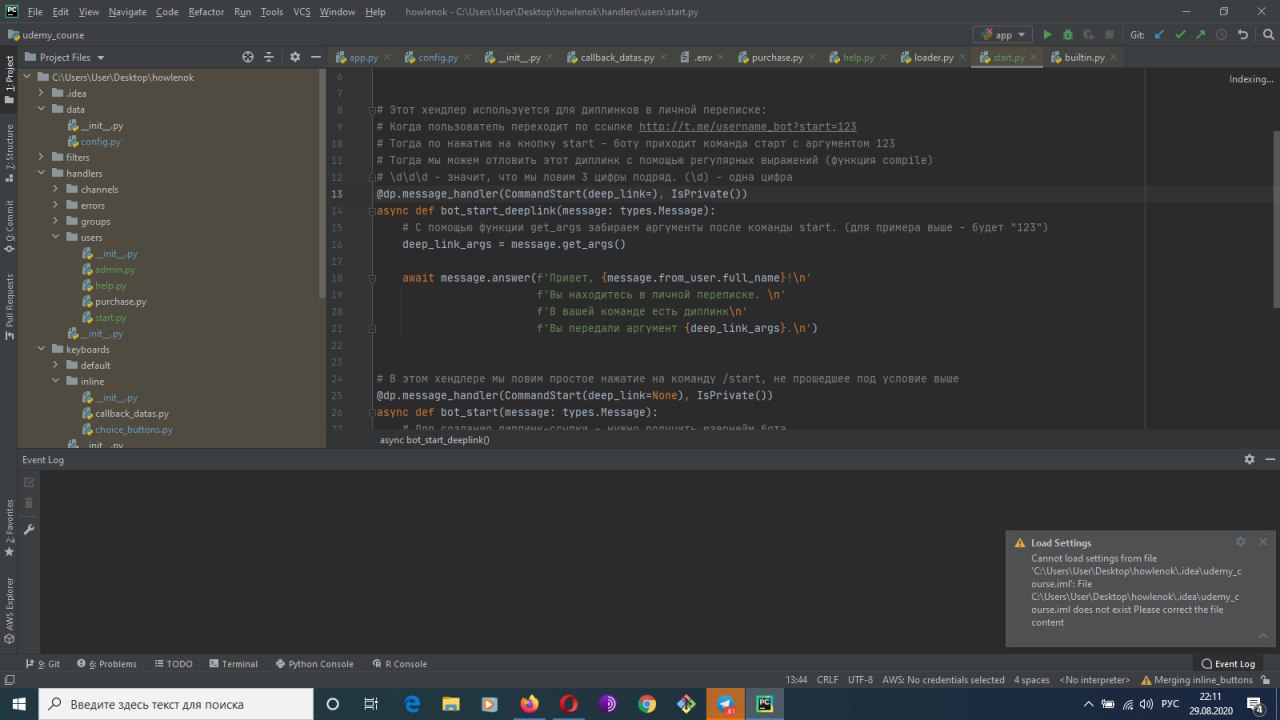Open the Refactor menu
The width and height of the screenshot is (1280, 720).
click(206, 12)
